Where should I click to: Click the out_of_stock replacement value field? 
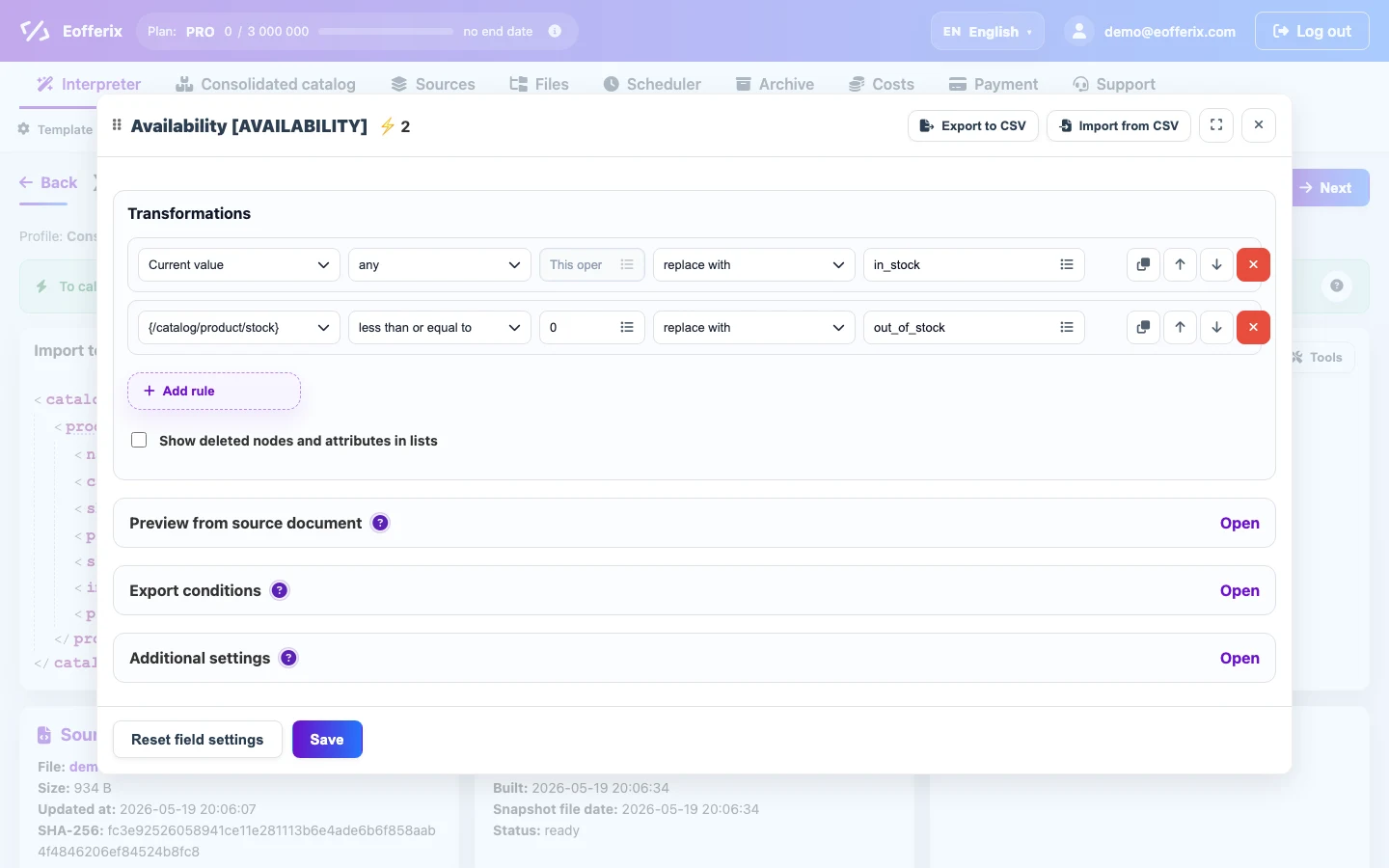[974, 327]
